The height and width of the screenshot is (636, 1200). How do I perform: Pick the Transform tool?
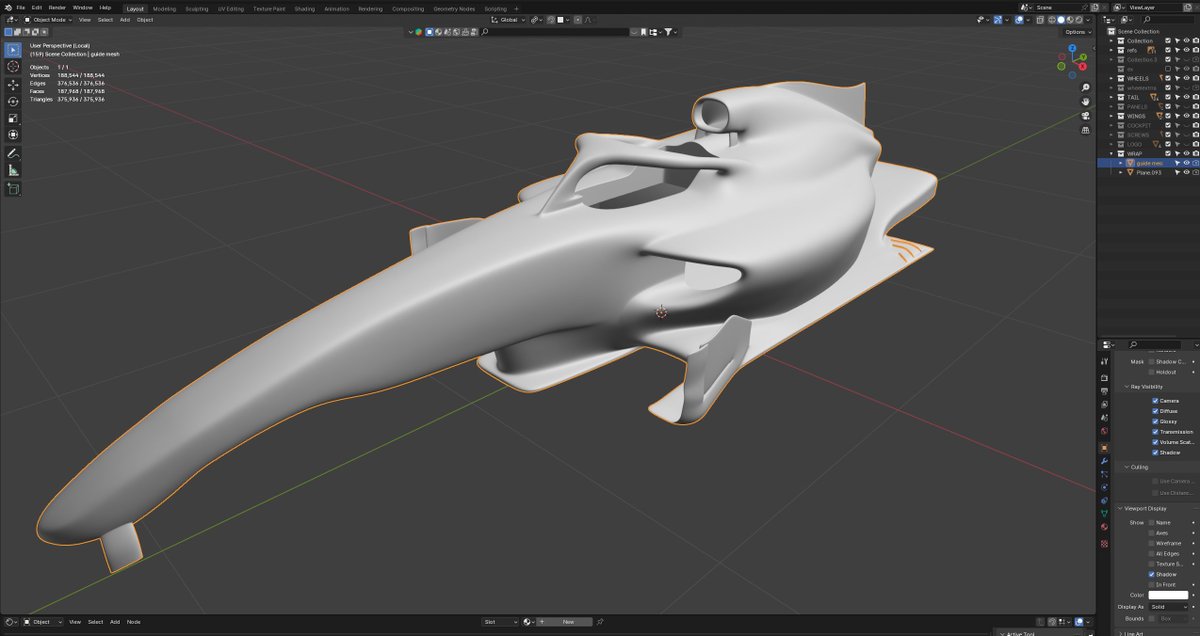13,135
